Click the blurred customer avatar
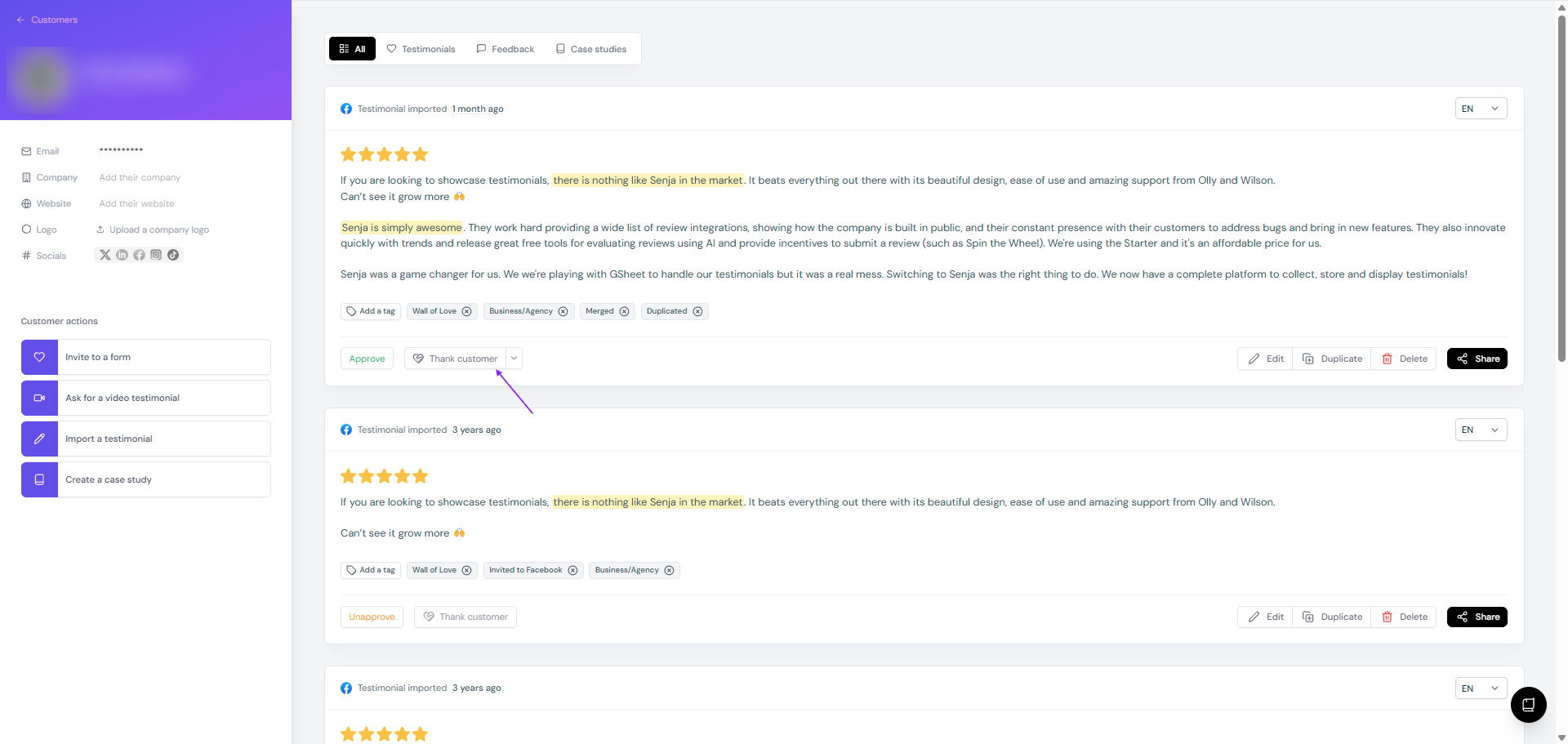The width and height of the screenshot is (1568, 744). [41, 78]
